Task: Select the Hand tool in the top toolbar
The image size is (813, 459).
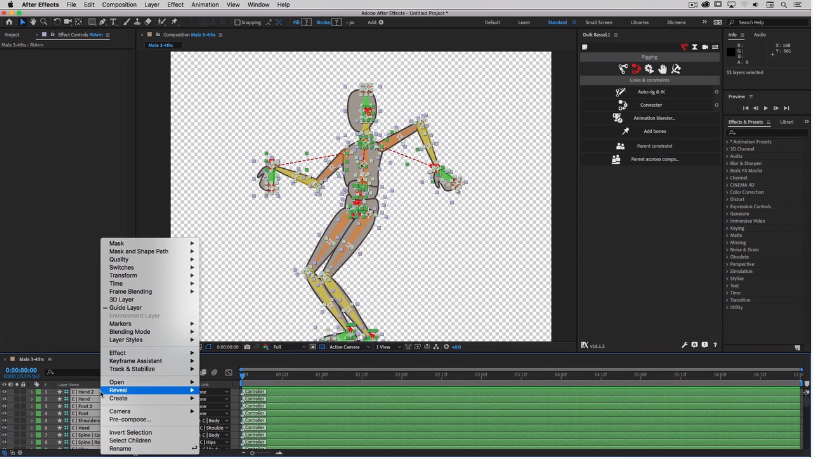Action: [x=33, y=21]
